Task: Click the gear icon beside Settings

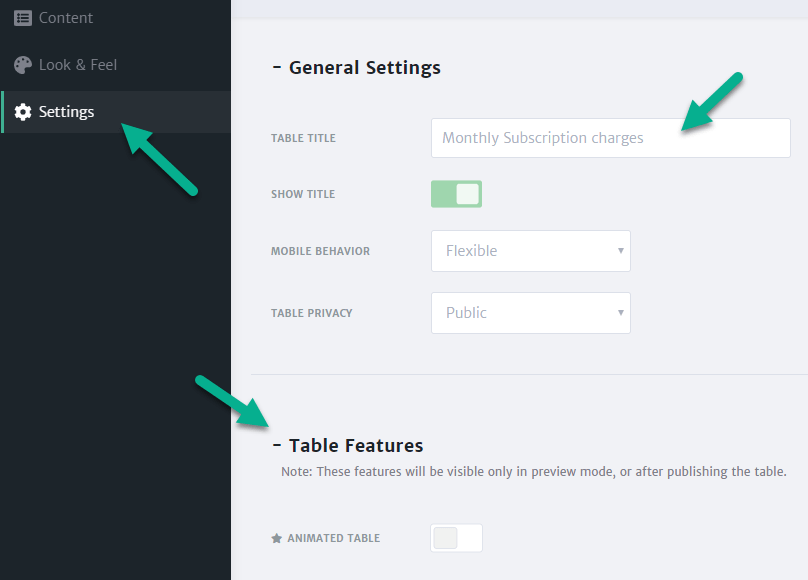Action: [x=24, y=112]
